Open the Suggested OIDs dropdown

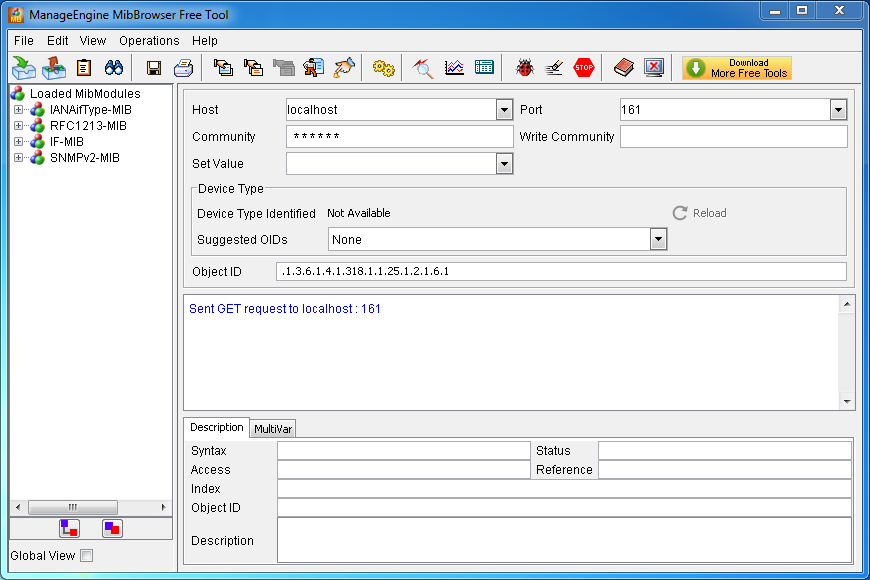658,240
